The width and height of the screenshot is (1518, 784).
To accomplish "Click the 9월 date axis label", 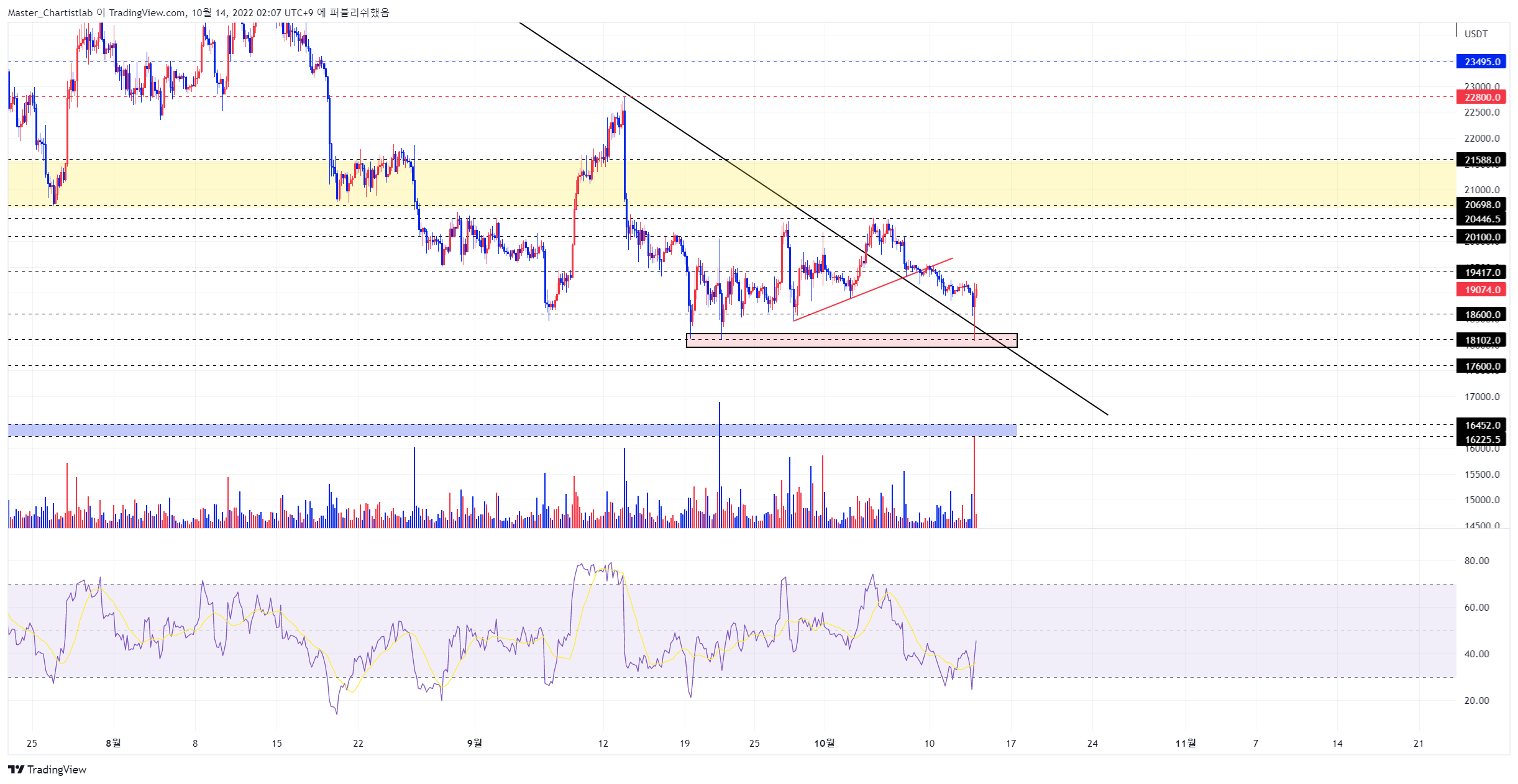I will (x=474, y=743).
